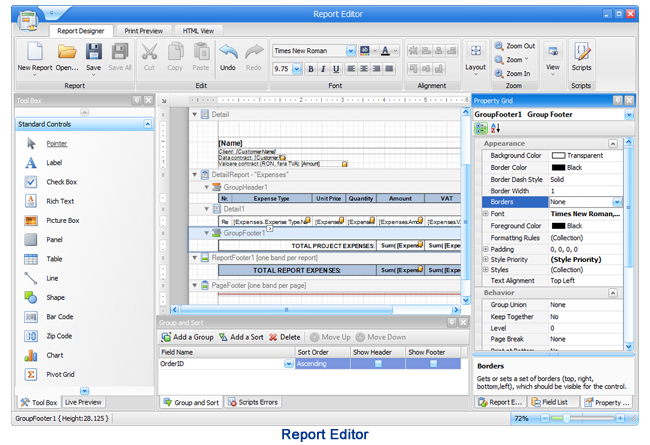Open the Scripts Errors tab

[253, 402]
